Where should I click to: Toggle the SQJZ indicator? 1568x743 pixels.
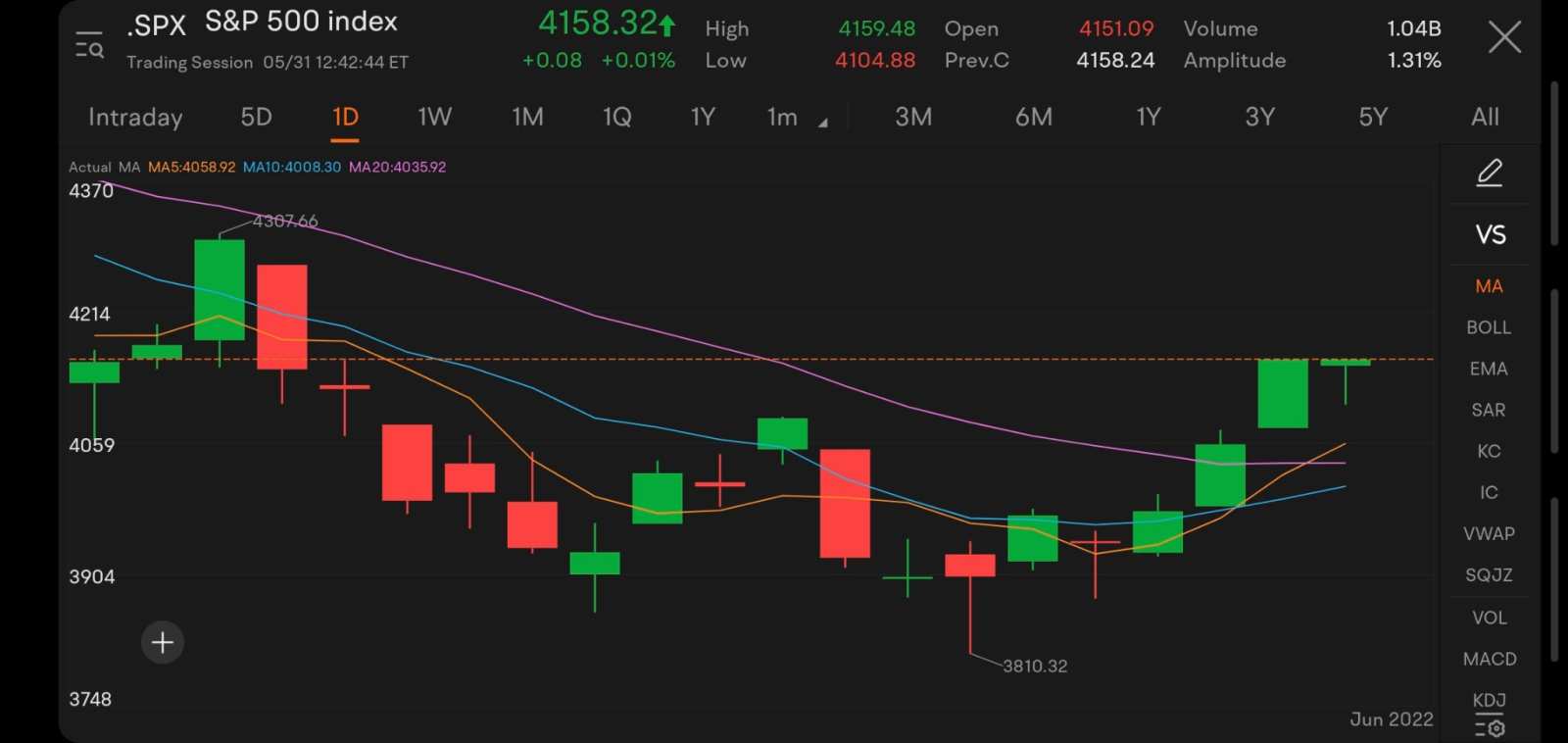[x=1489, y=574]
